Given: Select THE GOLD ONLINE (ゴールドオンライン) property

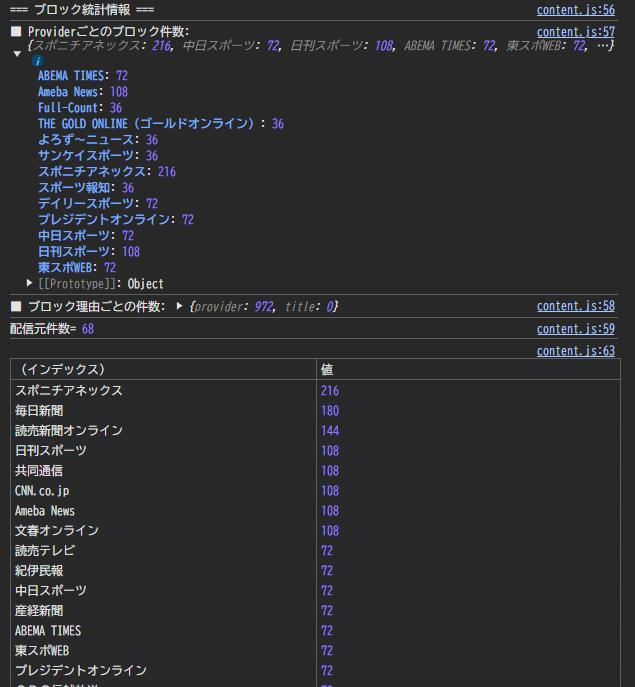Looking at the screenshot, I should (x=161, y=124).
